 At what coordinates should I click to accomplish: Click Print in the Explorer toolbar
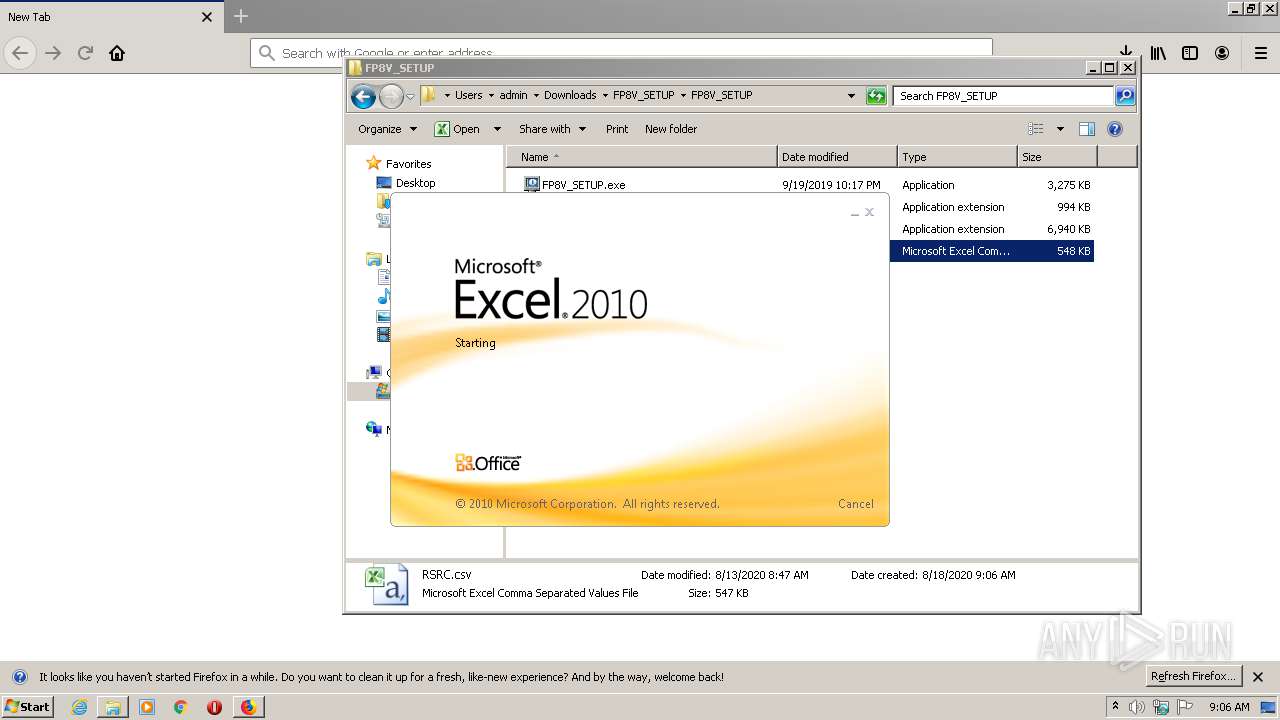click(617, 129)
